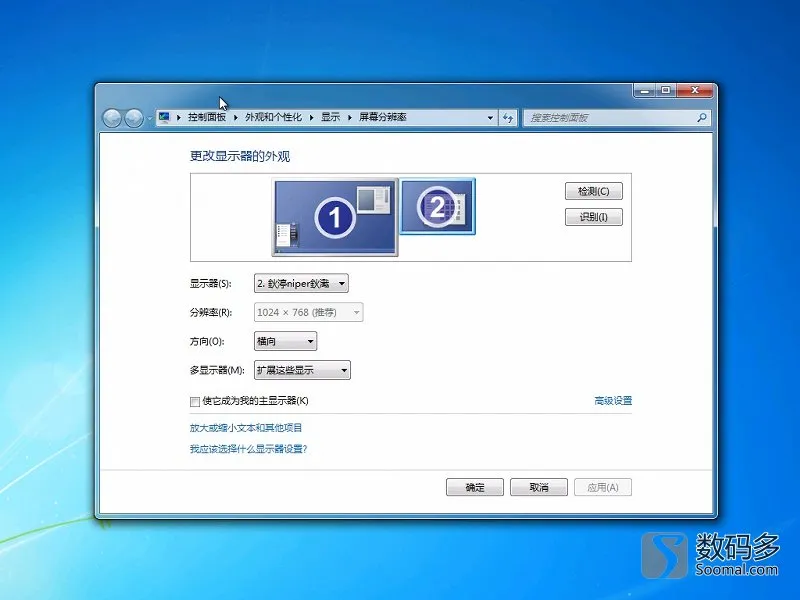Expand the arrow before 外观和个性化
The width and height of the screenshot is (800, 600).
236,117
